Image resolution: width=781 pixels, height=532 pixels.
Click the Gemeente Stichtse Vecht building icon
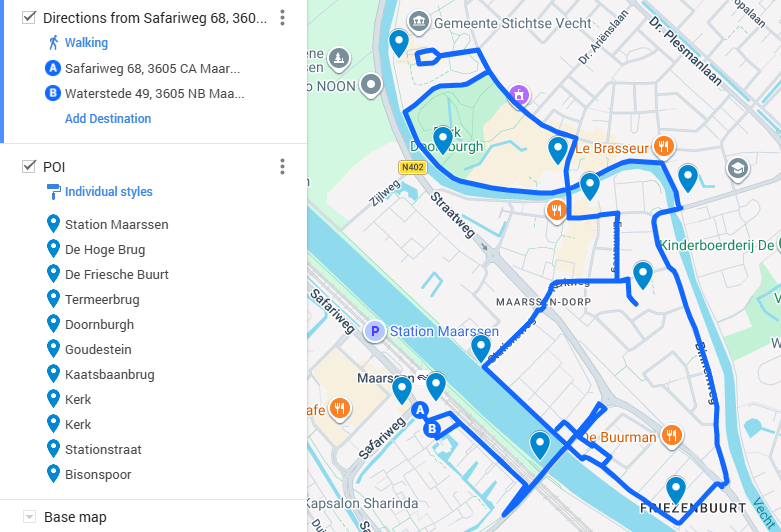coord(419,22)
